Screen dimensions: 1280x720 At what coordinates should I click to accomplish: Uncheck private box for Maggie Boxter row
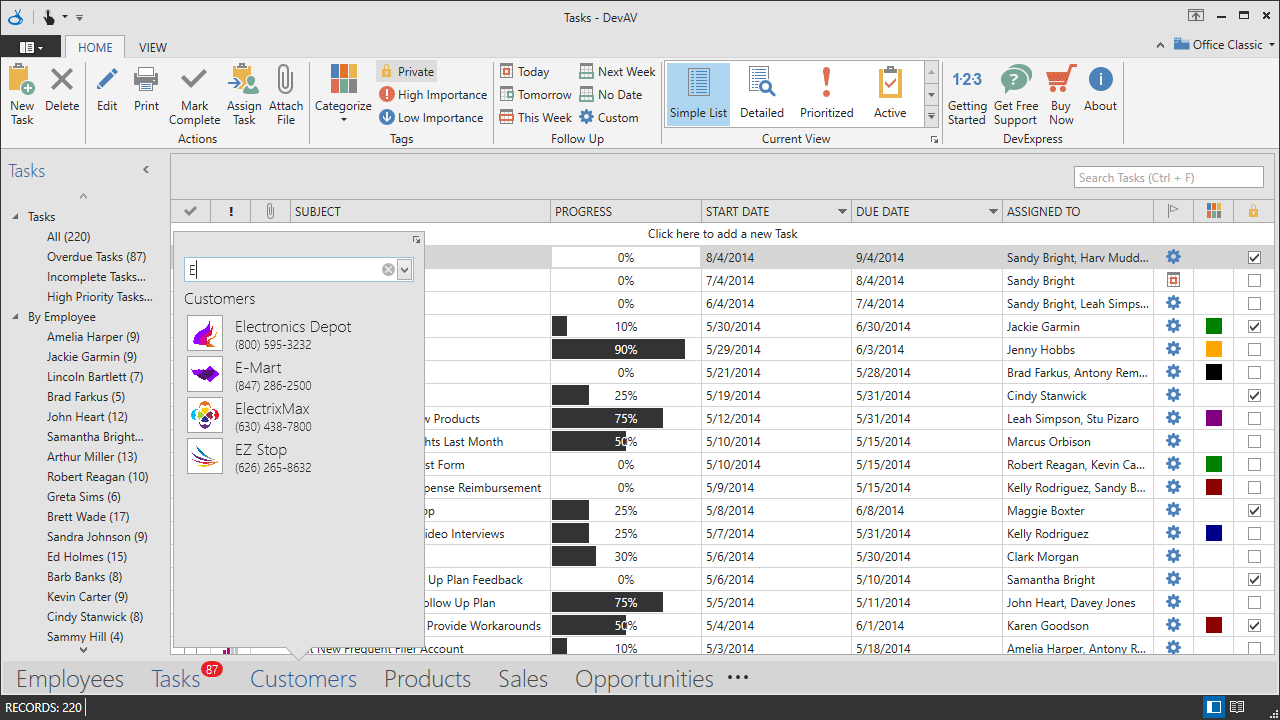click(x=1254, y=511)
